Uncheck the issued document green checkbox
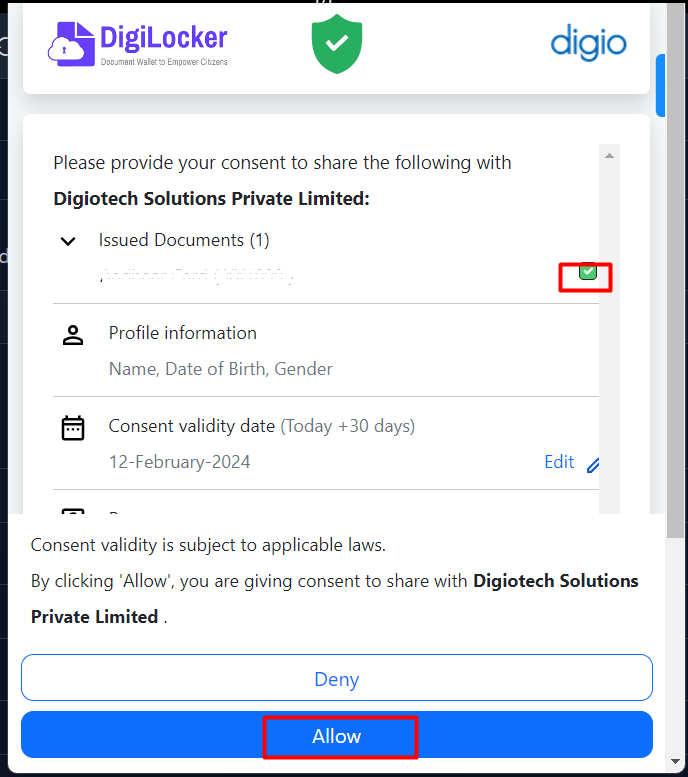Screen dimensions: 688x777 (587, 272)
